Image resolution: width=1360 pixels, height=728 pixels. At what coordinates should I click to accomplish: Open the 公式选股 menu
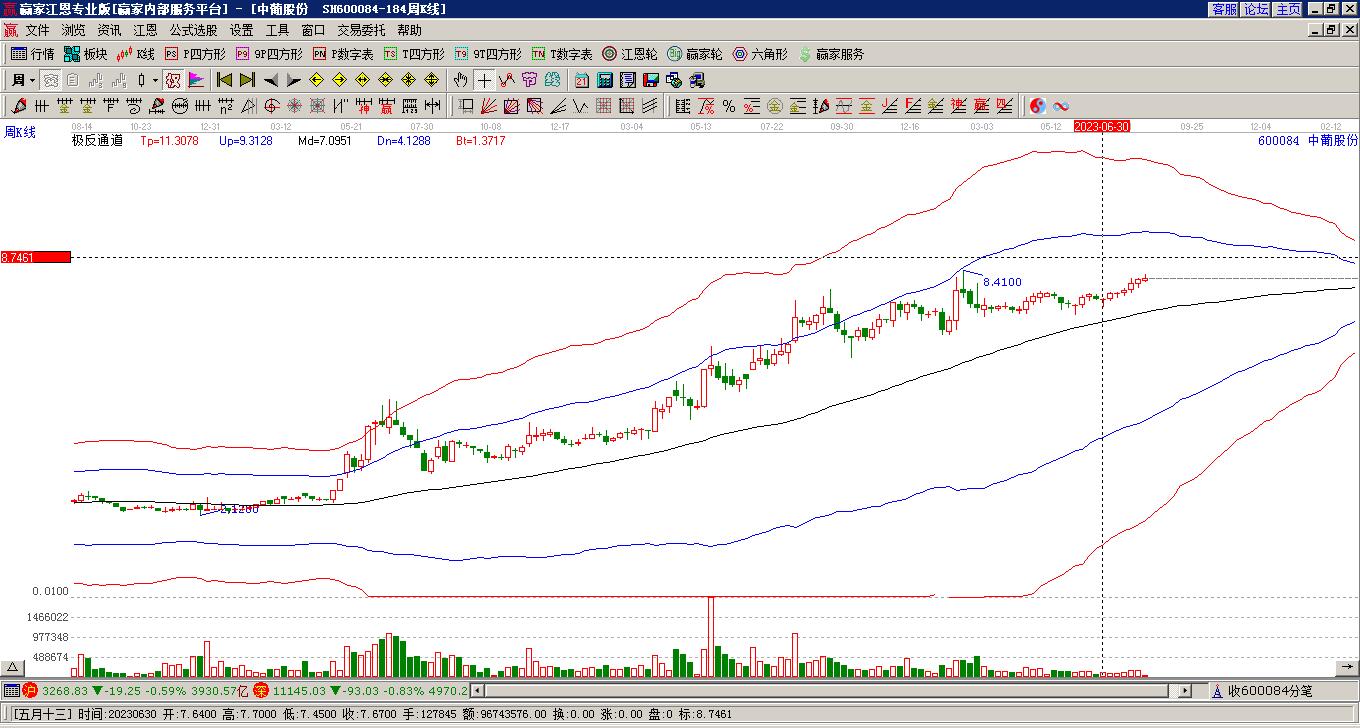(x=193, y=31)
